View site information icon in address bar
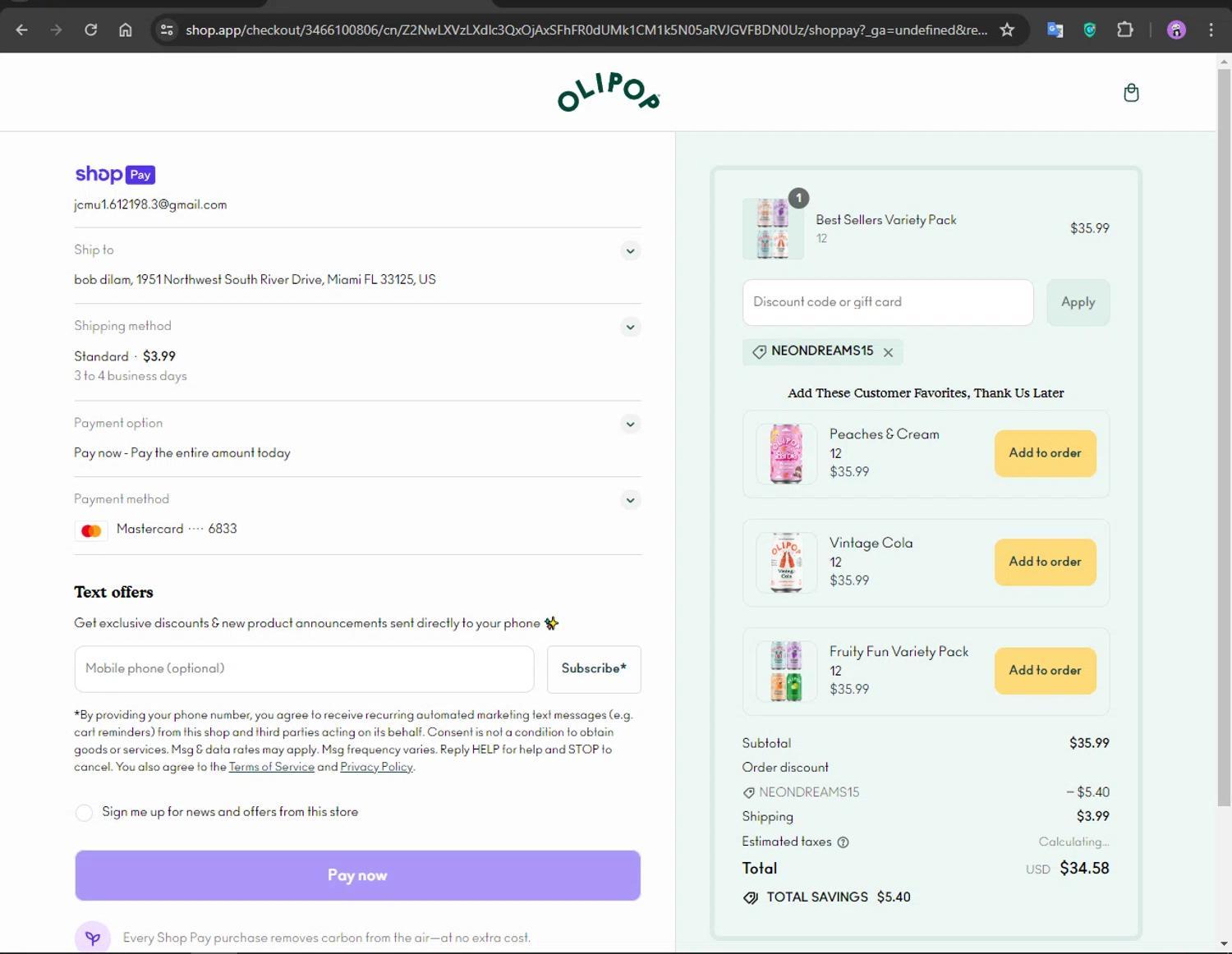 167,30
